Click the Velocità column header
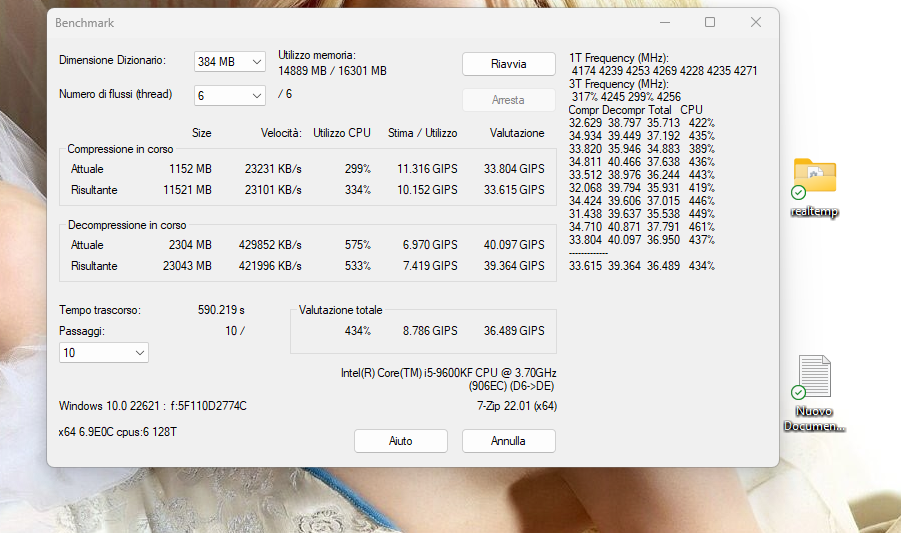Image resolution: width=901 pixels, height=533 pixels. (x=281, y=133)
